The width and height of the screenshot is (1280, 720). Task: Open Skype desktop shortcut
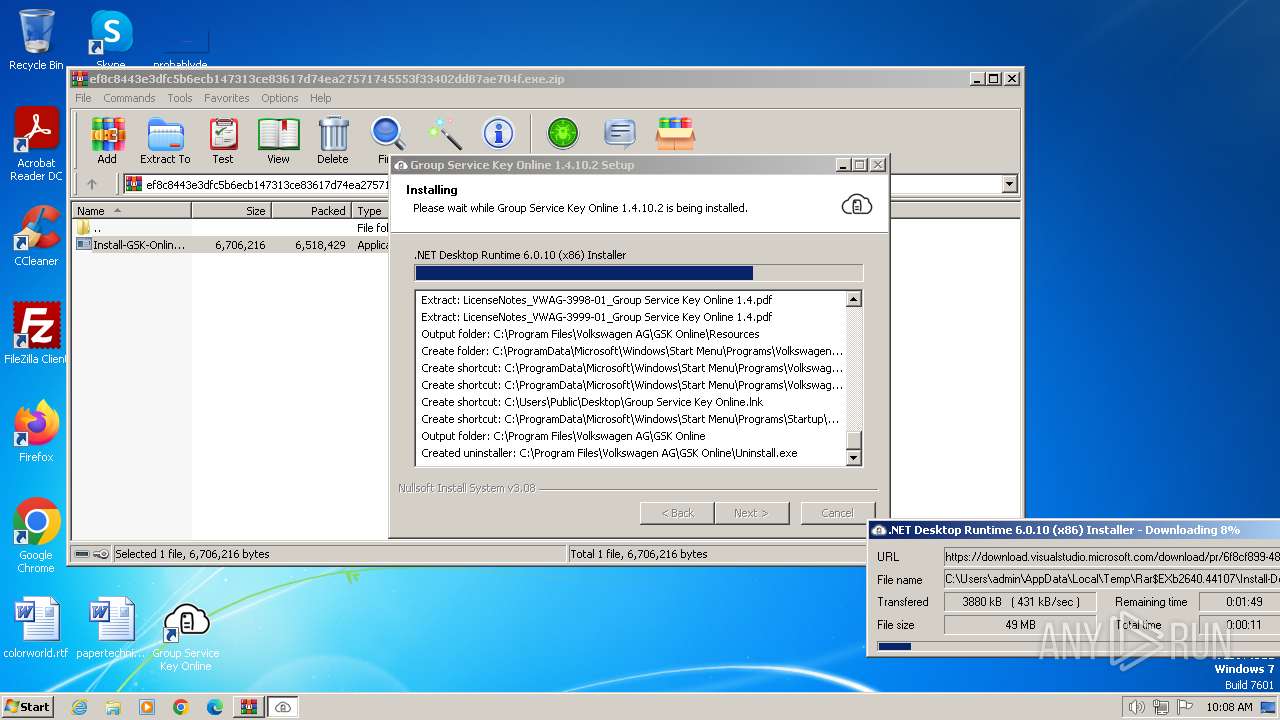pyautogui.click(x=111, y=40)
